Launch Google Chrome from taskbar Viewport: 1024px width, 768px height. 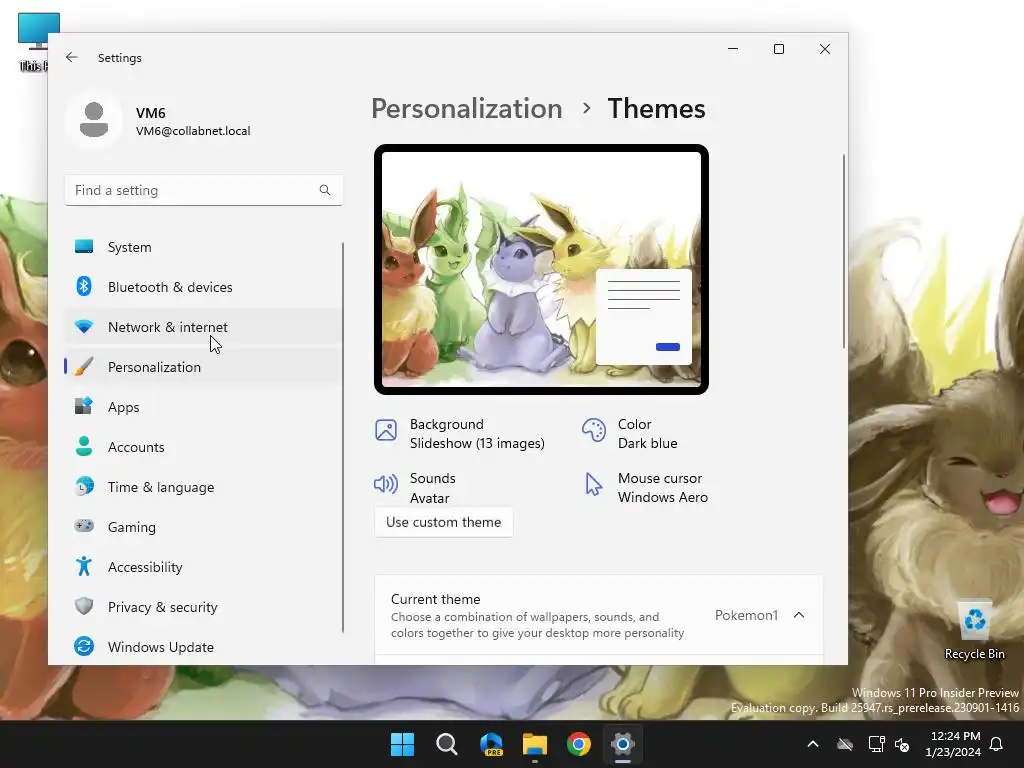579,744
